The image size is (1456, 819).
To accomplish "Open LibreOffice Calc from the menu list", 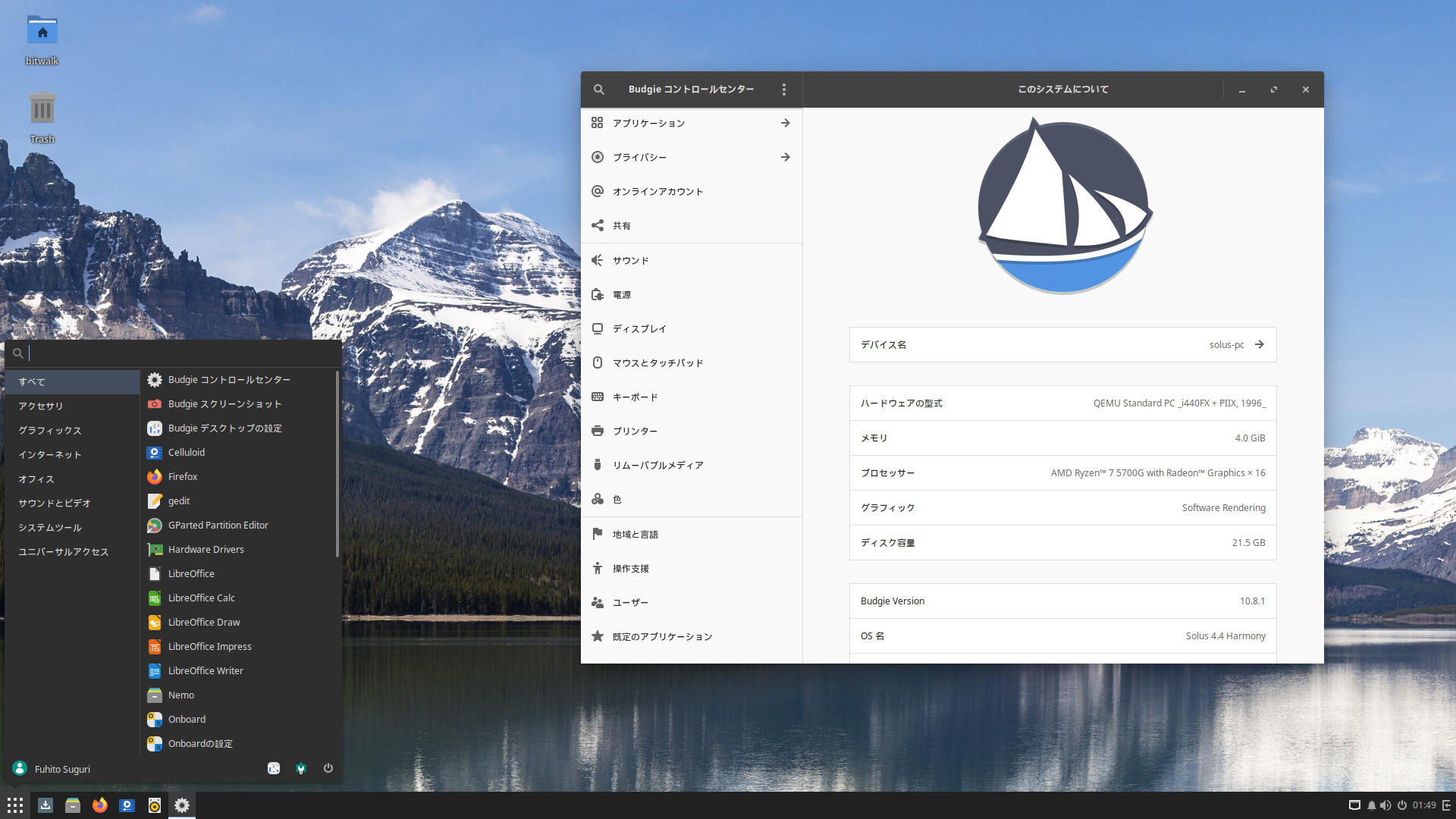I will (x=201, y=598).
